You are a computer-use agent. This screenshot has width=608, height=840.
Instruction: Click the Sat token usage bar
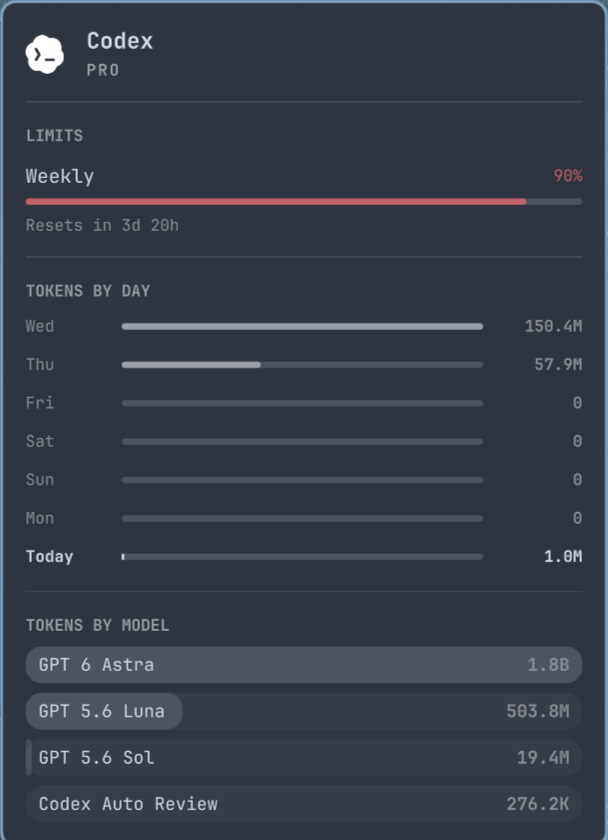(302, 442)
